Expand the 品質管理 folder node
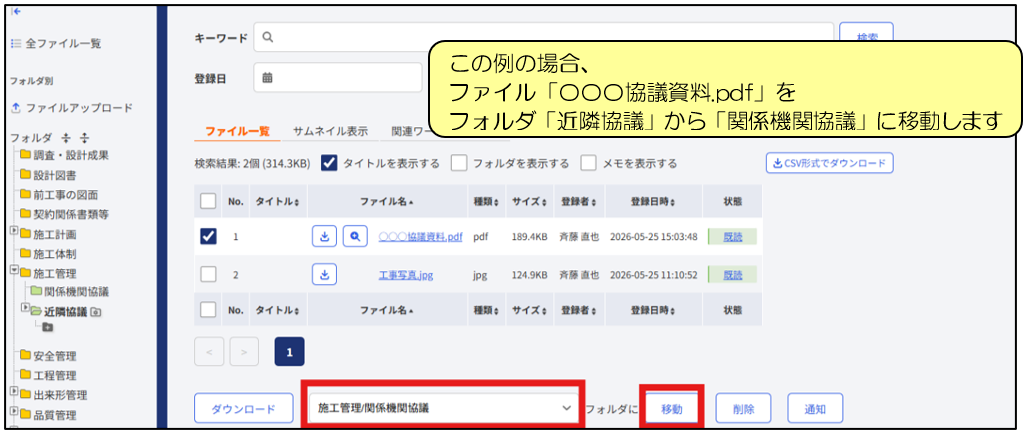This screenshot has height=432, width=1026. click(15, 411)
